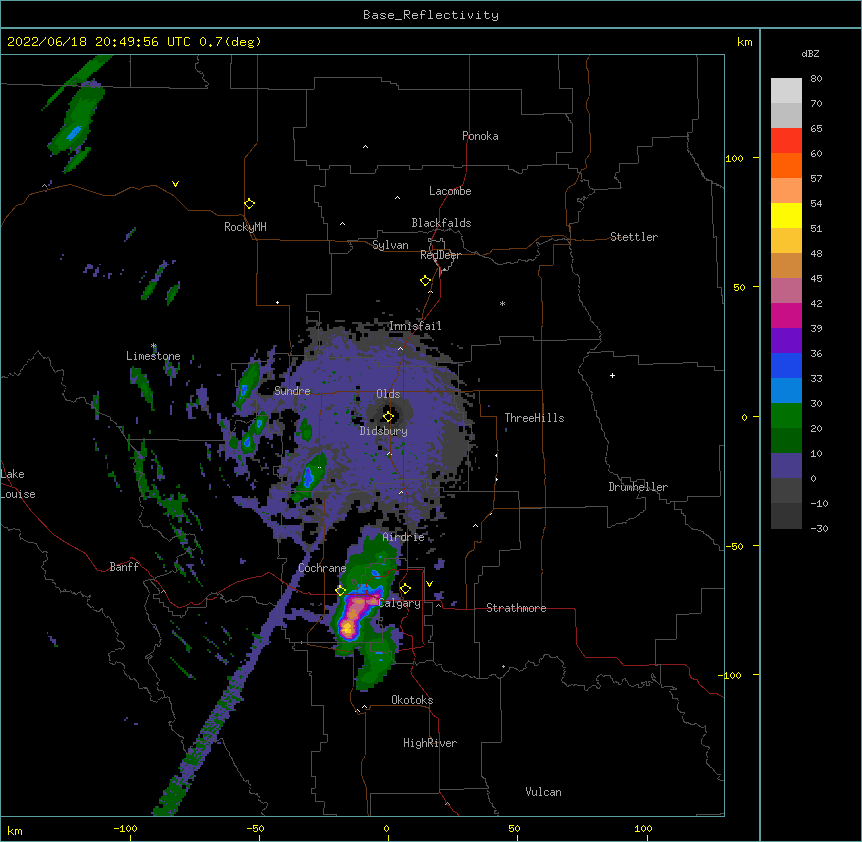The height and width of the screenshot is (842, 862).
Task: Click the Calgary city label
Action: click(x=400, y=603)
